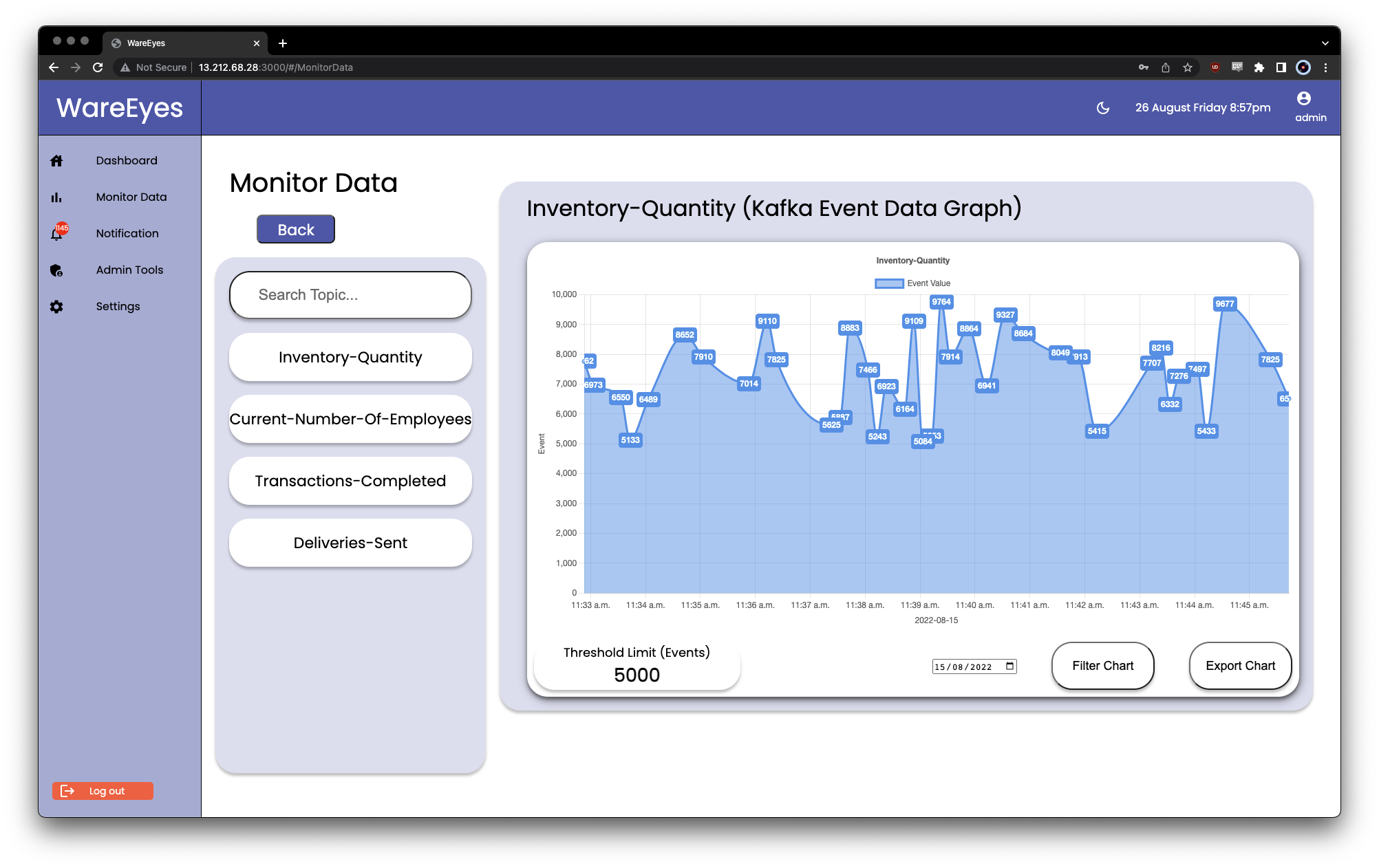The width and height of the screenshot is (1379, 868).
Task: Click the 9677 data point label
Action: pos(1224,304)
